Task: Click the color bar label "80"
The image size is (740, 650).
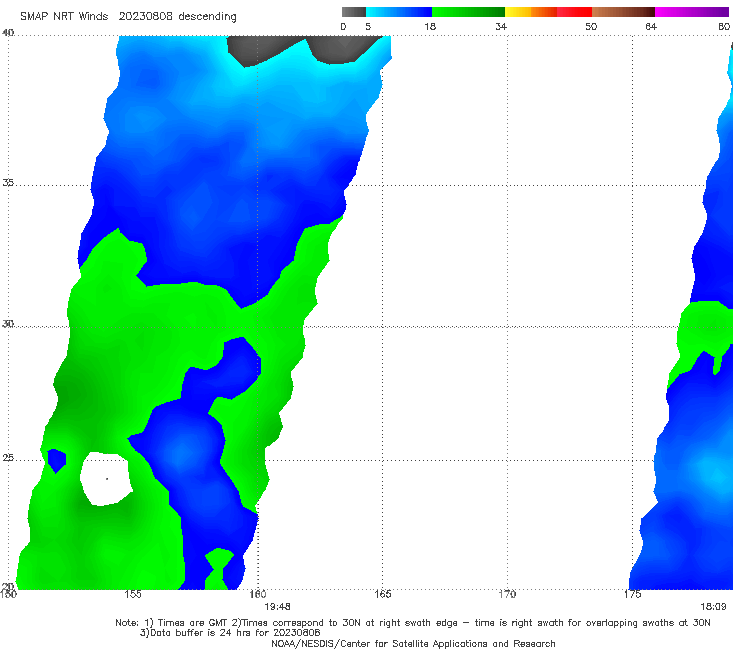Action: (724, 27)
